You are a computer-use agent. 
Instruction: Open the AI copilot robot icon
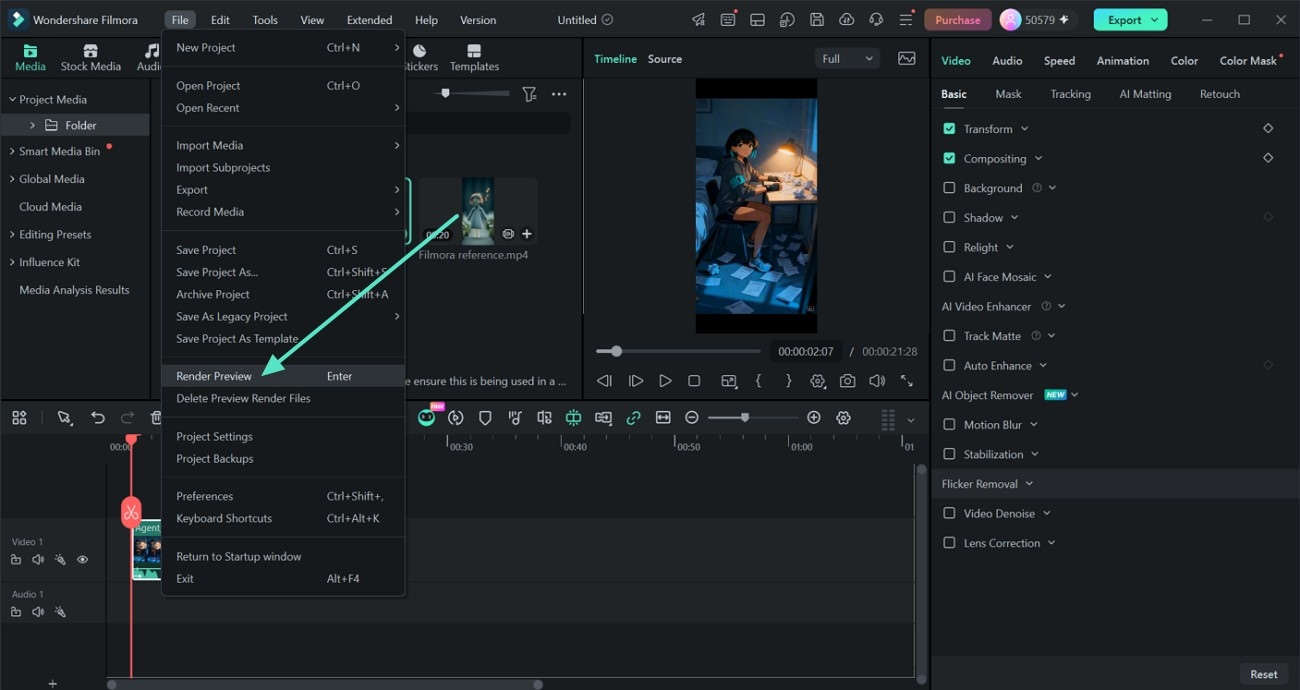(x=427, y=417)
